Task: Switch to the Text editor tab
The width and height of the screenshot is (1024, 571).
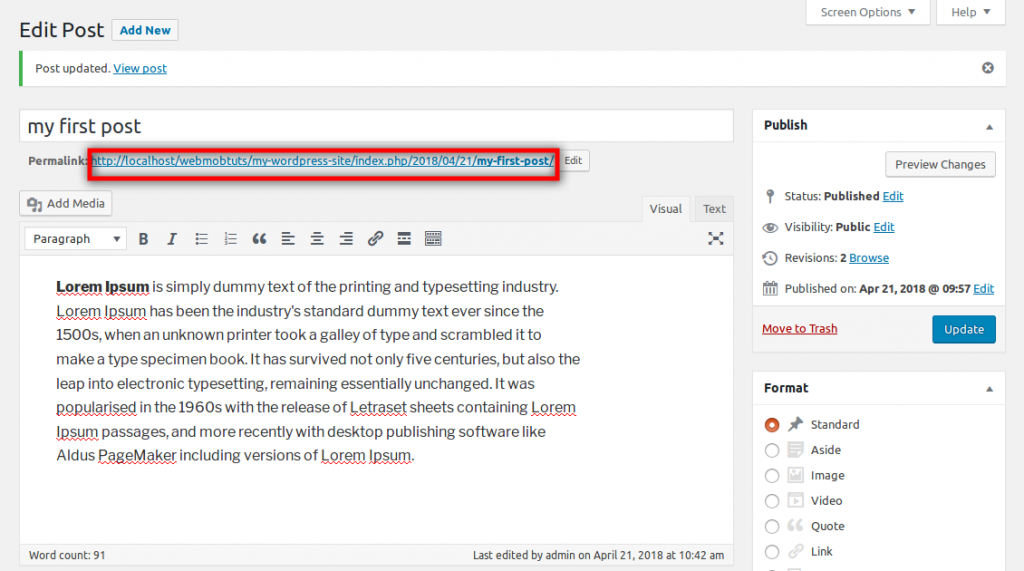Action: click(x=714, y=209)
